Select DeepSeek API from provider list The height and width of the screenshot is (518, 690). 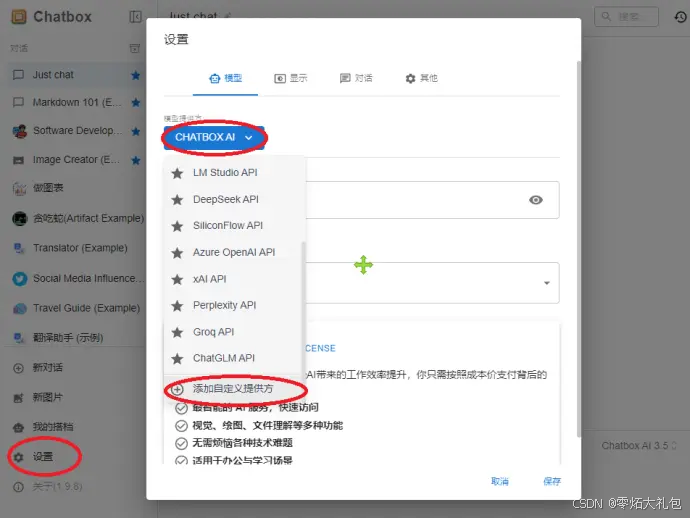[x=234, y=199]
